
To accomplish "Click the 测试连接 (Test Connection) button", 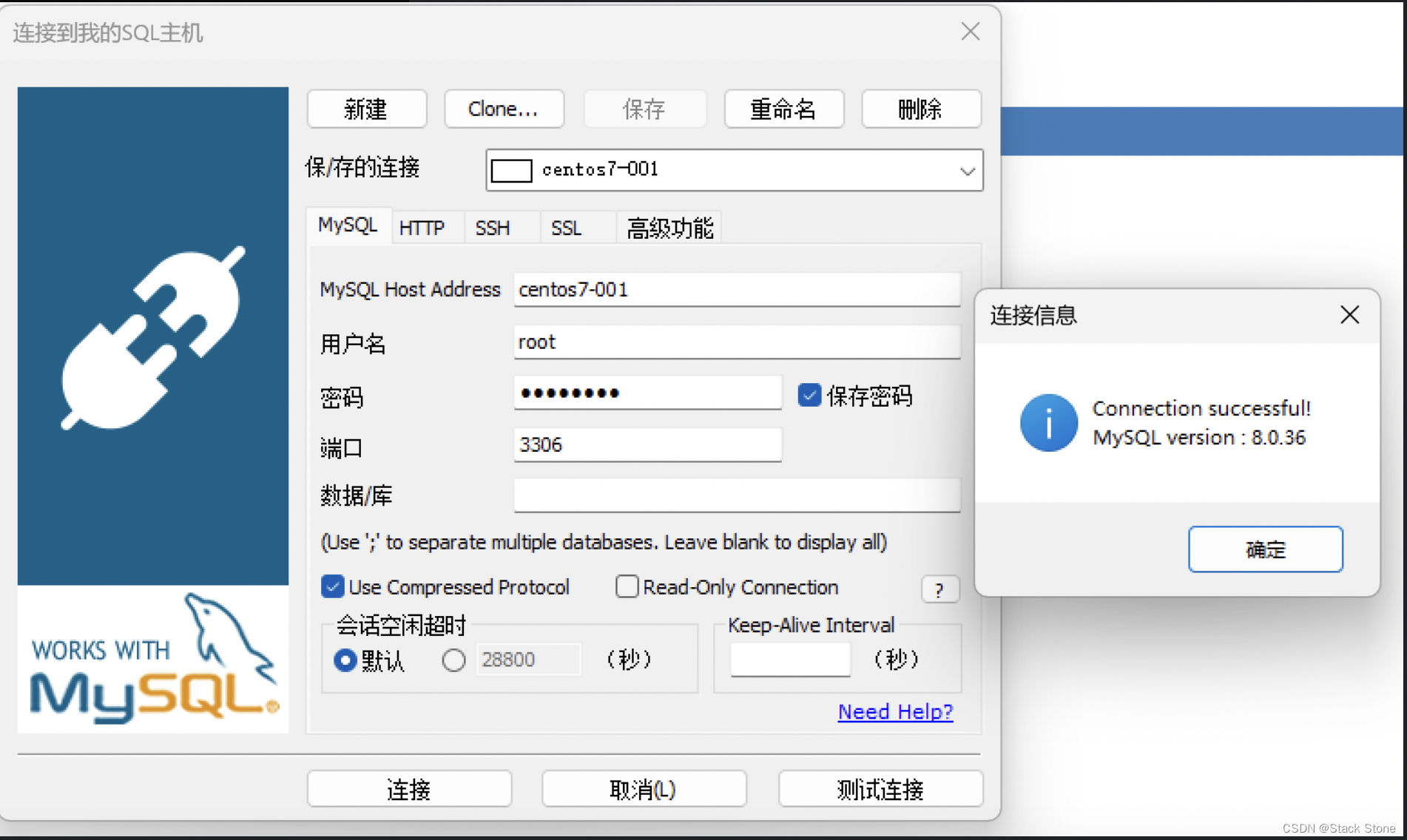I will [x=880, y=789].
